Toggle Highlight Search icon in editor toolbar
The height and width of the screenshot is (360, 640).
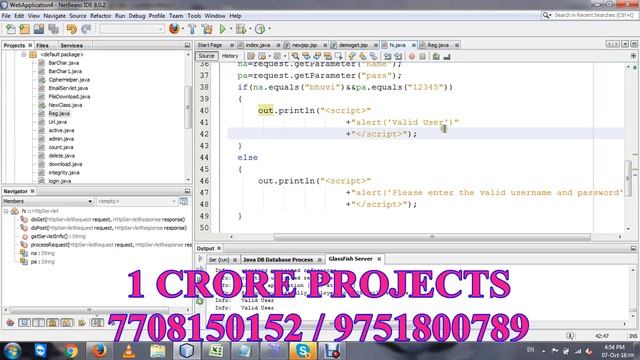click(x=328, y=56)
